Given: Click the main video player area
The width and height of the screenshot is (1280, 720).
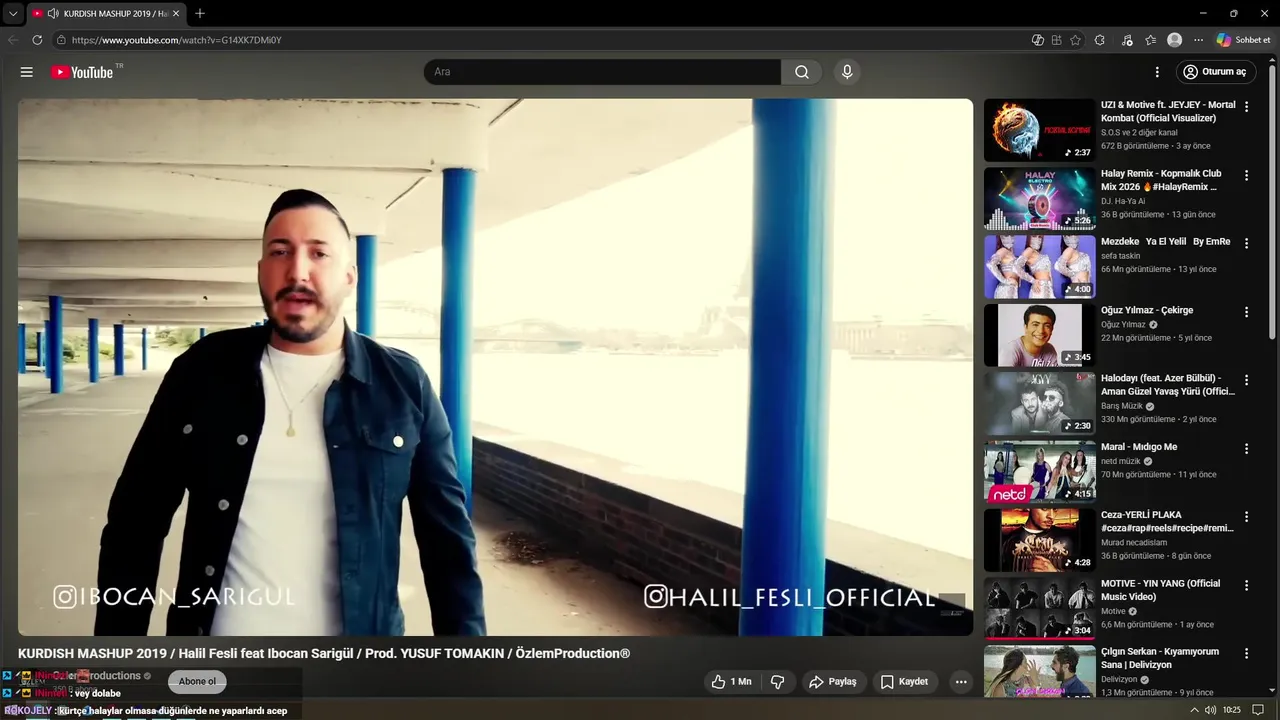Looking at the screenshot, I should pos(495,367).
